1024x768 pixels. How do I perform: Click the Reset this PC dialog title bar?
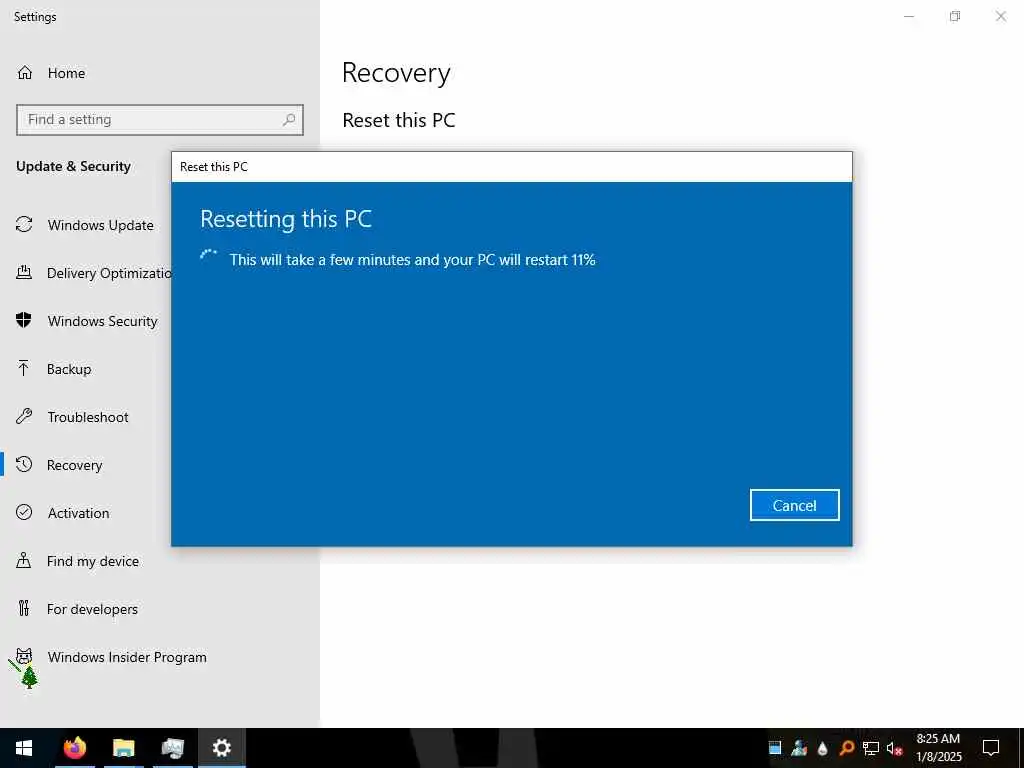(512, 167)
